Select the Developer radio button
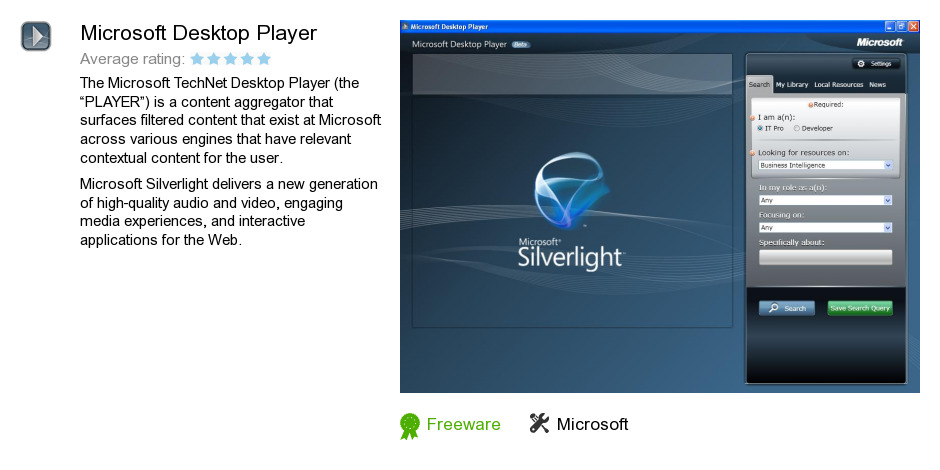 797,128
